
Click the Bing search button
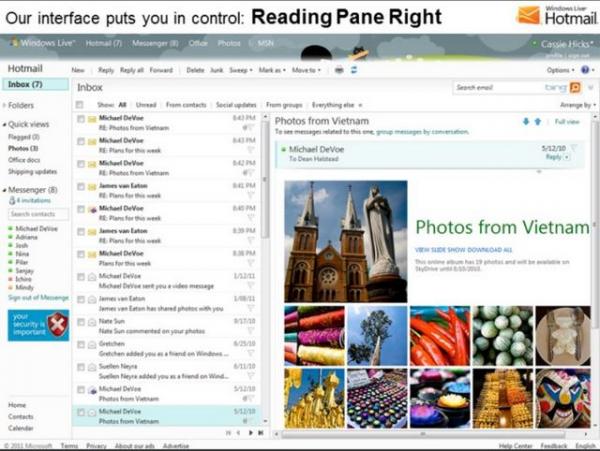(x=575, y=88)
